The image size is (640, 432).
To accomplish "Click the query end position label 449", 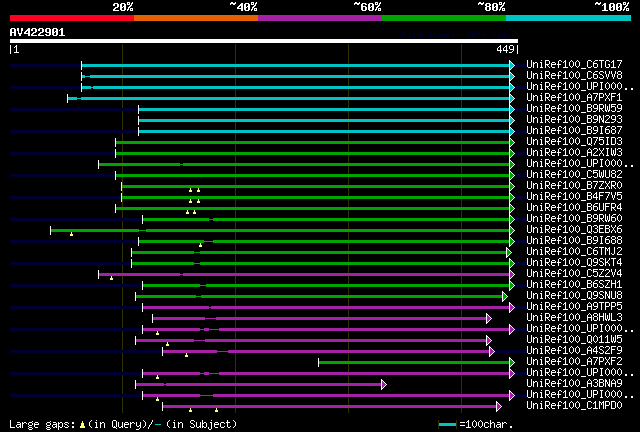I will [505, 49].
